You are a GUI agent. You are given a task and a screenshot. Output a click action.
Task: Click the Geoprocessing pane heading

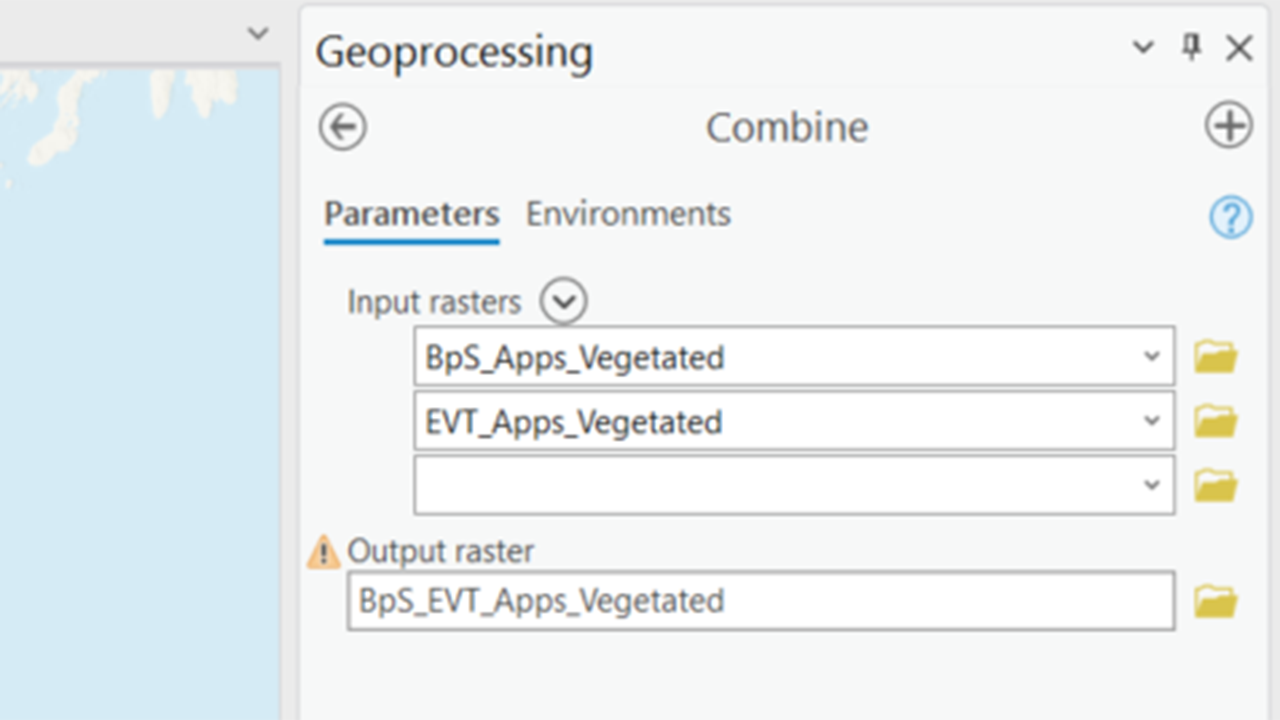pyautogui.click(x=454, y=52)
